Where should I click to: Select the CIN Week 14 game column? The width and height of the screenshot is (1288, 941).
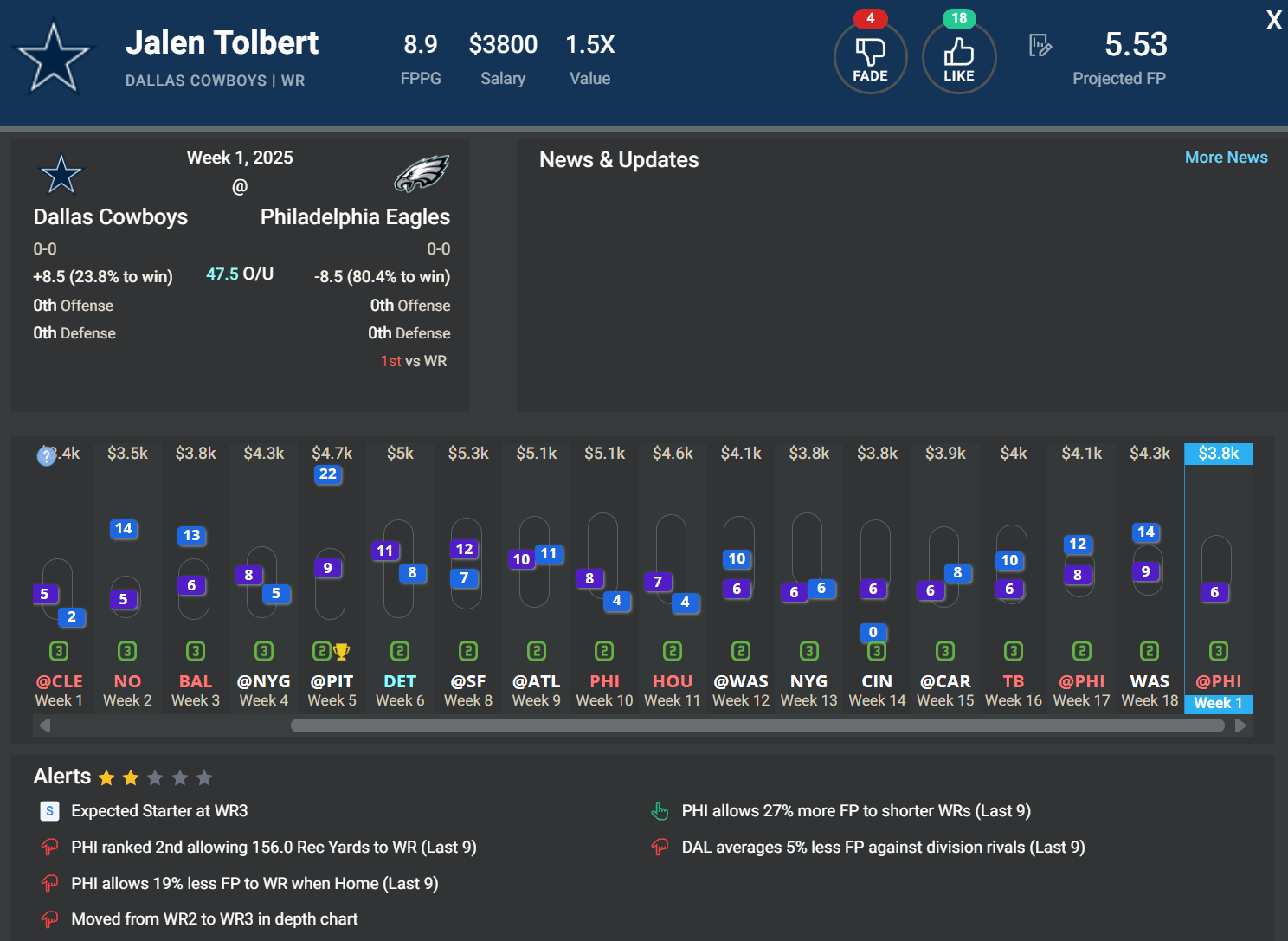pos(877,578)
